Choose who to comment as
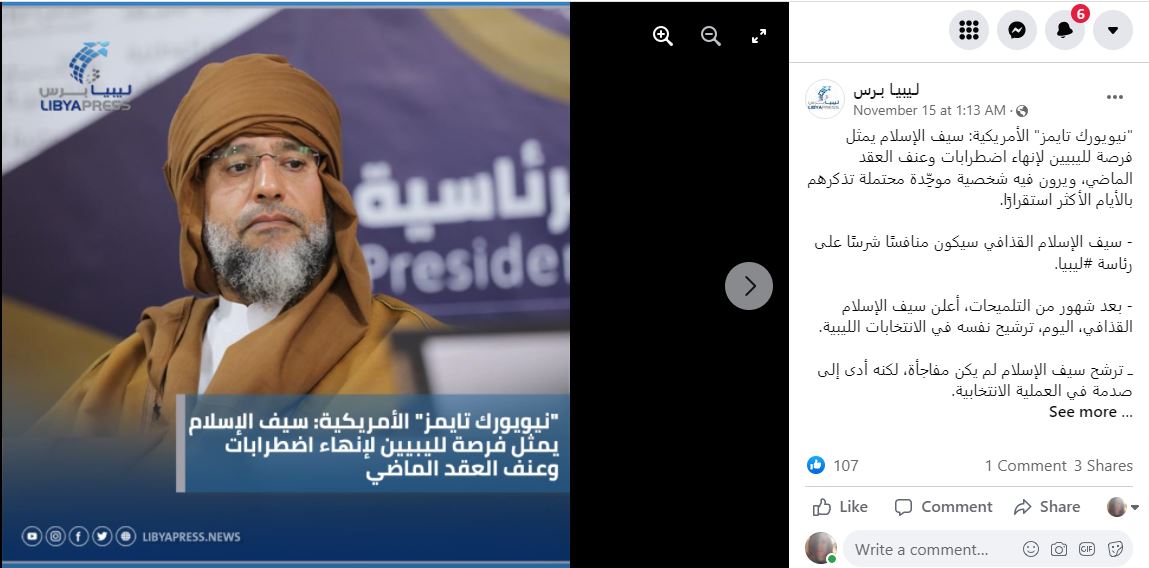1149x568 pixels. (1123, 507)
